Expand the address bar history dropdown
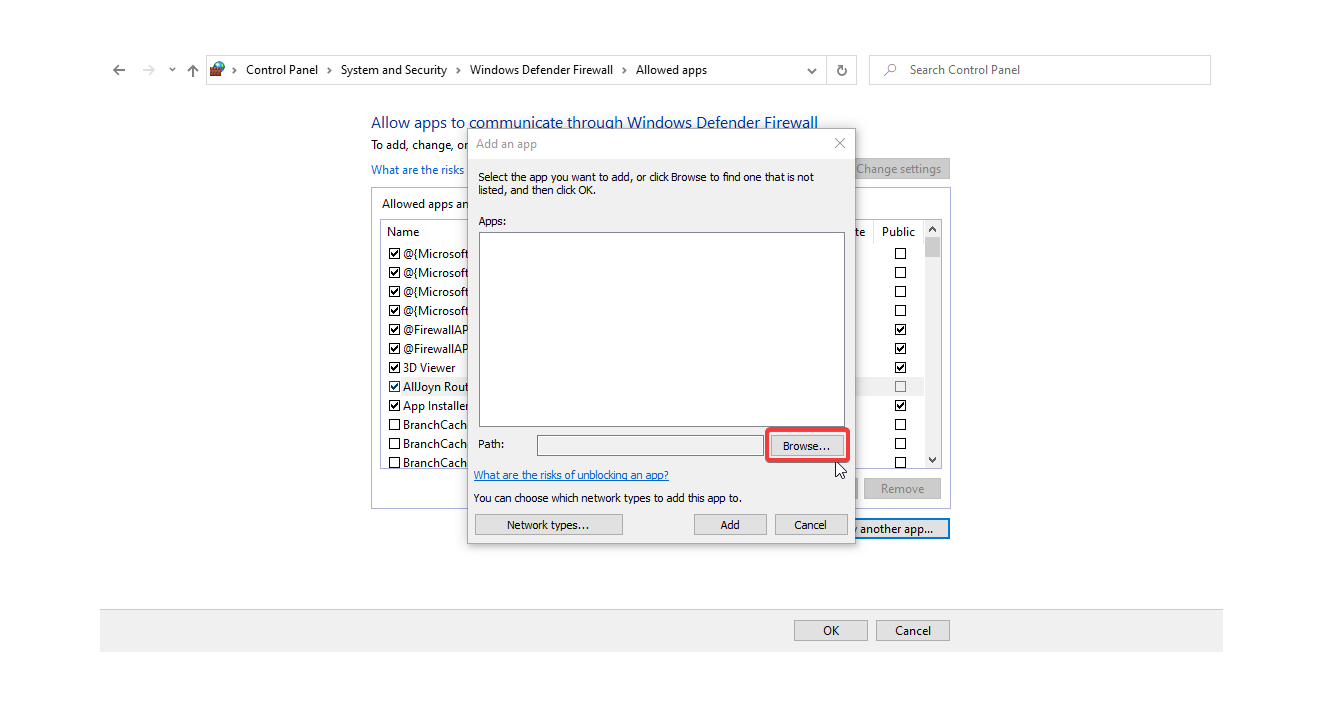 click(811, 70)
